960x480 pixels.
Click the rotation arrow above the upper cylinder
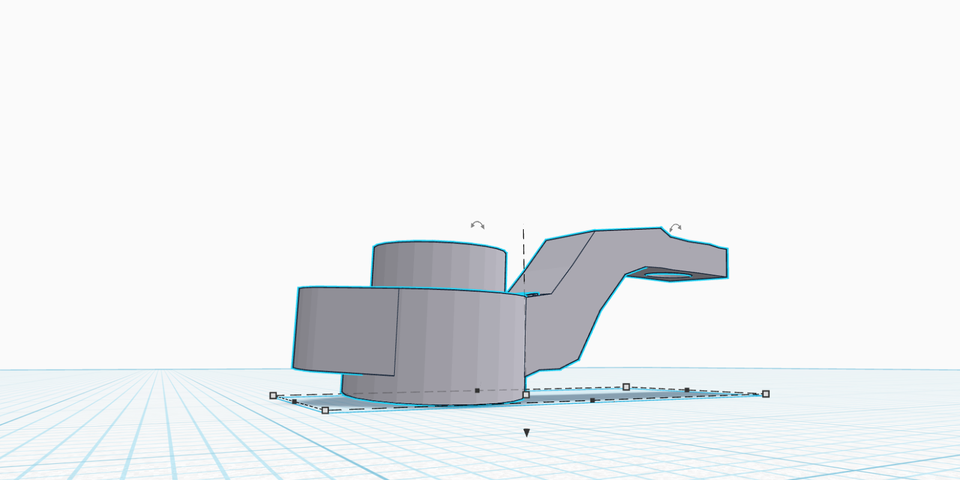click(x=478, y=226)
